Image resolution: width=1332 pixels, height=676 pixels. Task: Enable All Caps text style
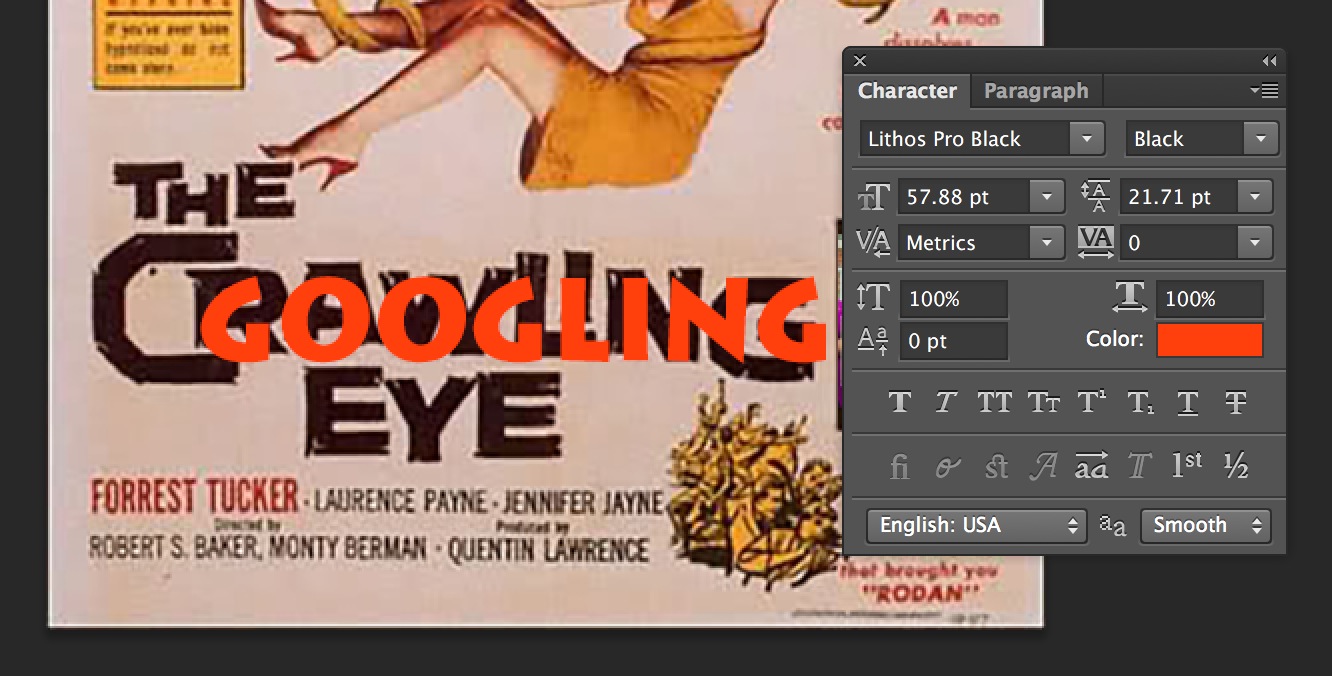[x=994, y=402]
